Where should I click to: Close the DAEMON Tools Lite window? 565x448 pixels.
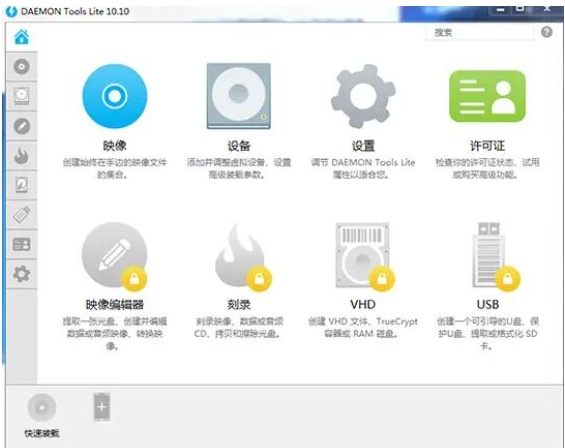click(547, 9)
